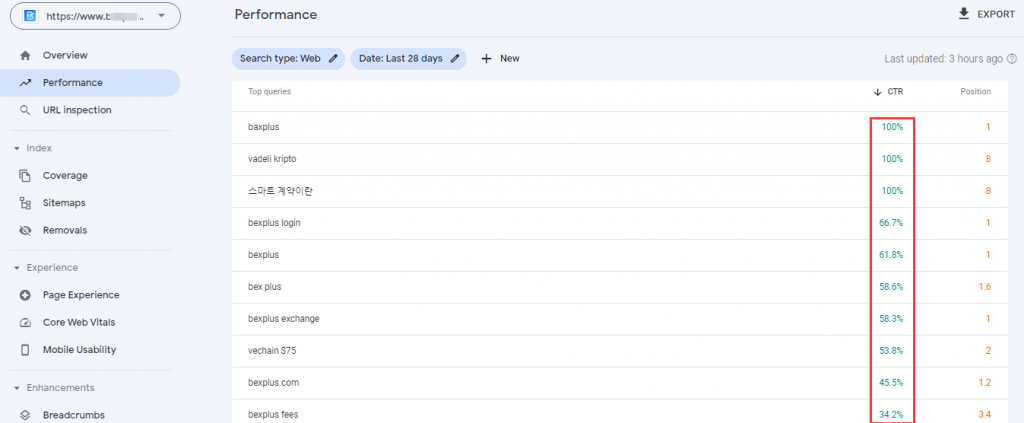
Task: Click the CTR column header
Action: coord(895,92)
